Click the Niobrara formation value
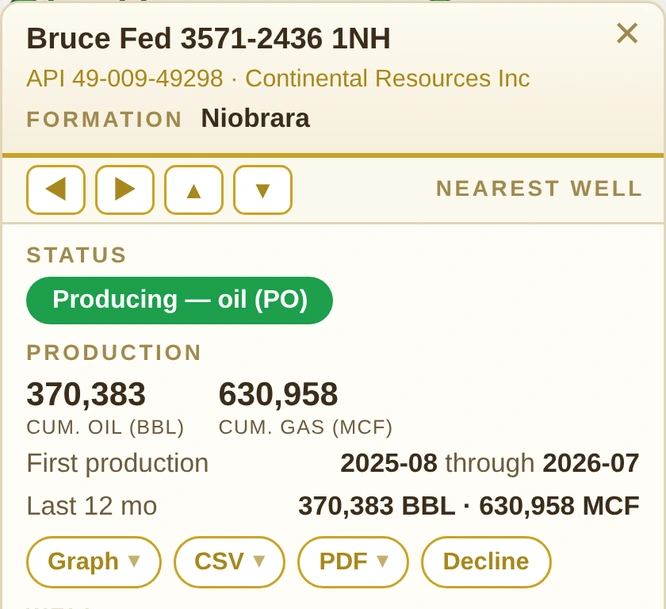666x609 pixels. pyautogui.click(x=255, y=118)
